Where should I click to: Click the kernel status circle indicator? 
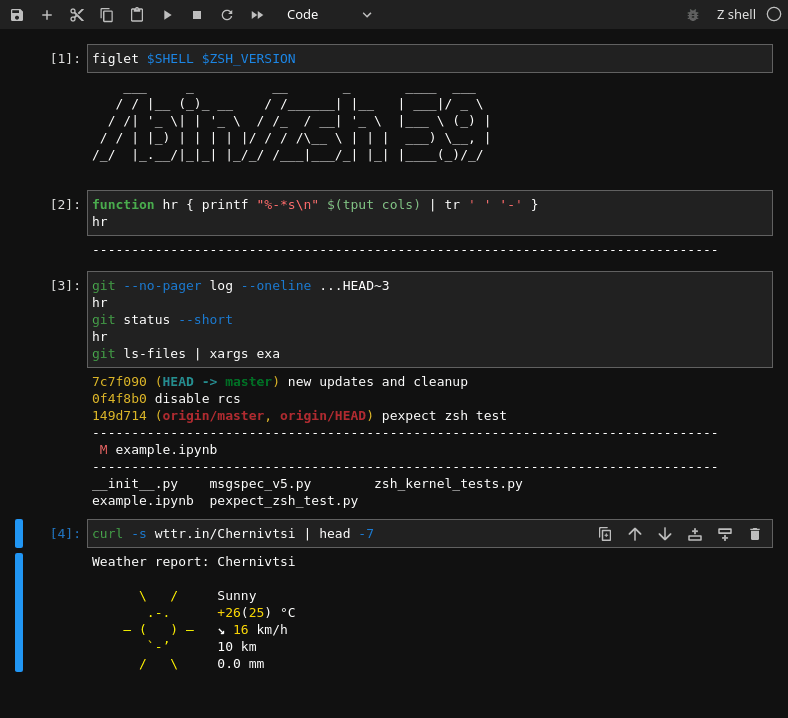(774, 15)
